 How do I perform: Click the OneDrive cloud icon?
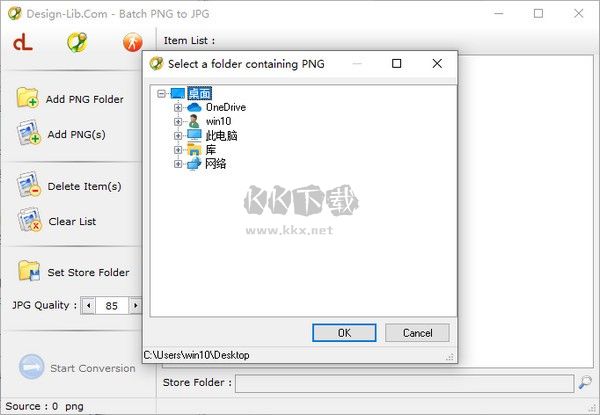pos(194,107)
